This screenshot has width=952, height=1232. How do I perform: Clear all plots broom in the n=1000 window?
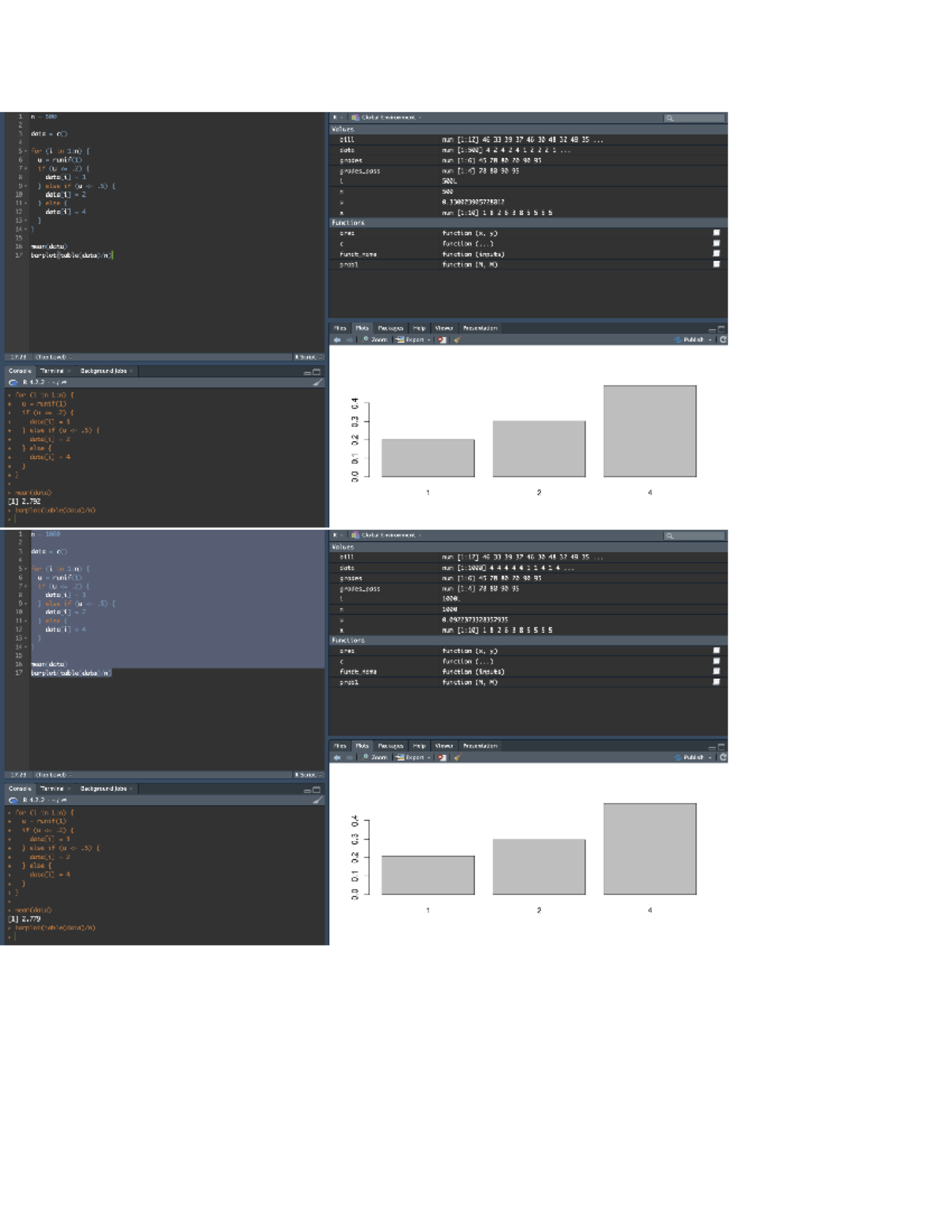point(457,758)
